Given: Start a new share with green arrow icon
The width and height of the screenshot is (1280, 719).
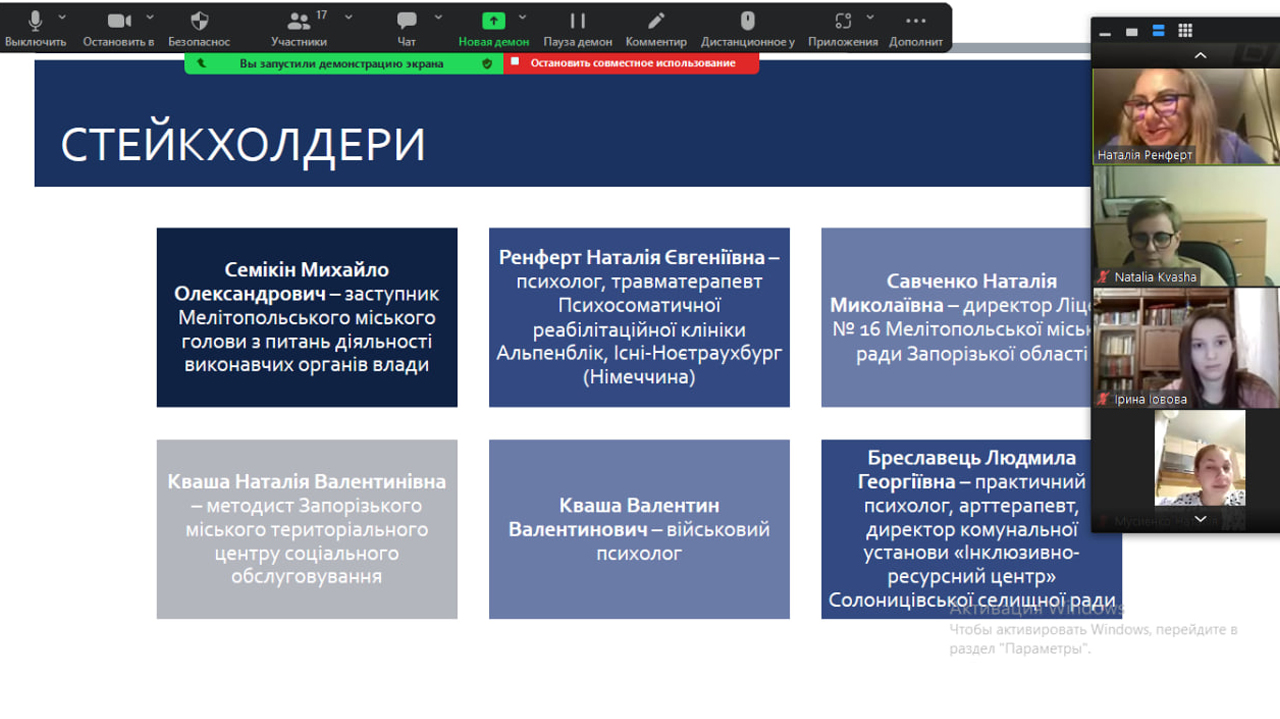Looking at the screenshot, I should tap(493, 22).
